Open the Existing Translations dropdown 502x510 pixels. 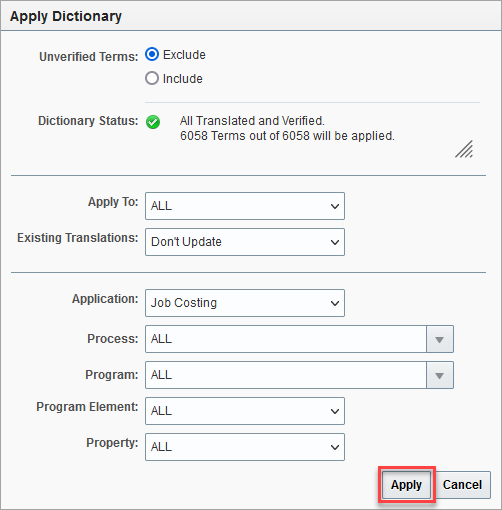click(x=245, y=242)
